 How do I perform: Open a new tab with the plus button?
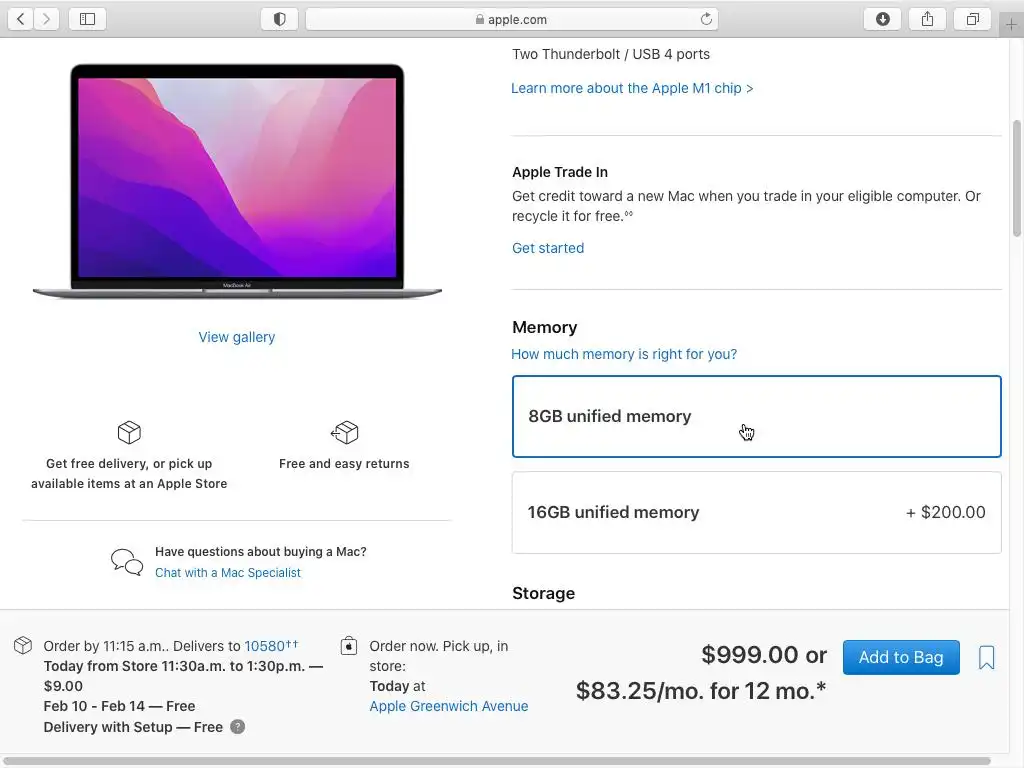point(1011,25)
